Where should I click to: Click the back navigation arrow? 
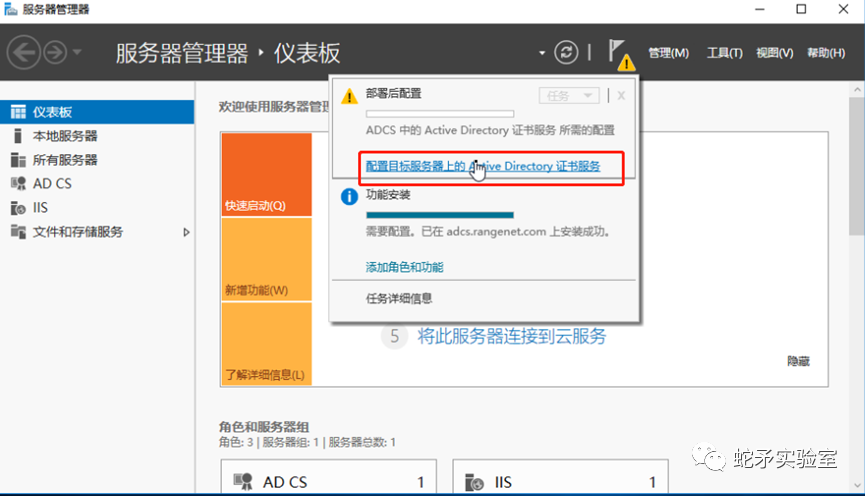(24, 52)
